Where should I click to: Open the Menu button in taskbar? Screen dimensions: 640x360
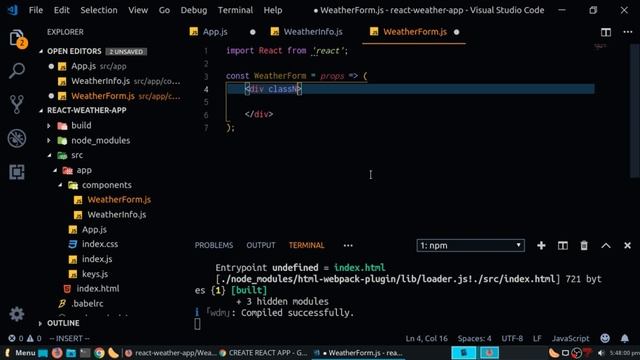[20, 353]
